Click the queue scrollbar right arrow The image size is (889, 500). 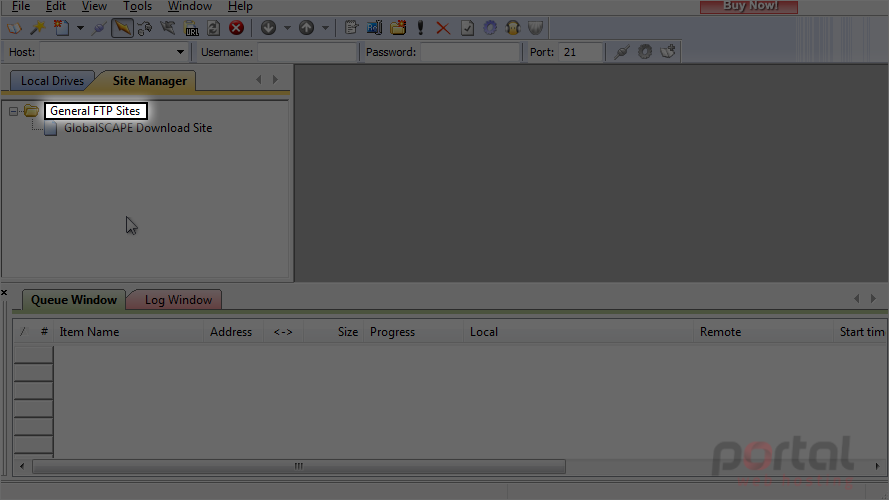(x=877, y=466)
